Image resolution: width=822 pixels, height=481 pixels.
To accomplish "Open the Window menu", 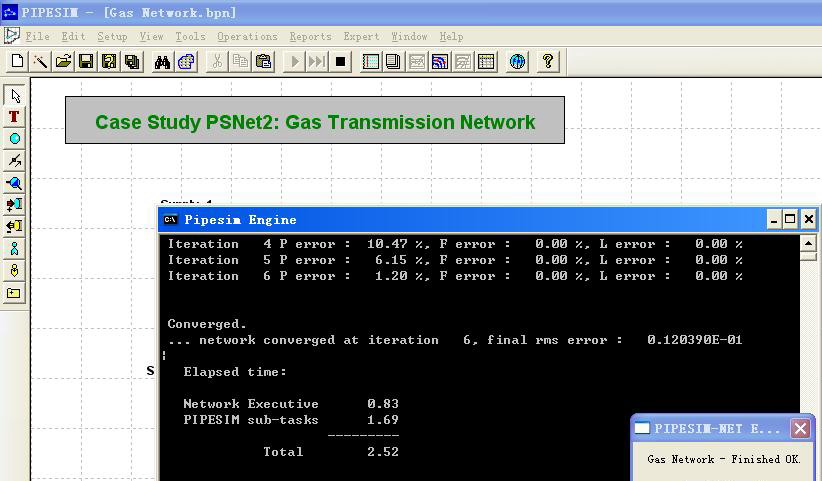I will tap(409, 36).
